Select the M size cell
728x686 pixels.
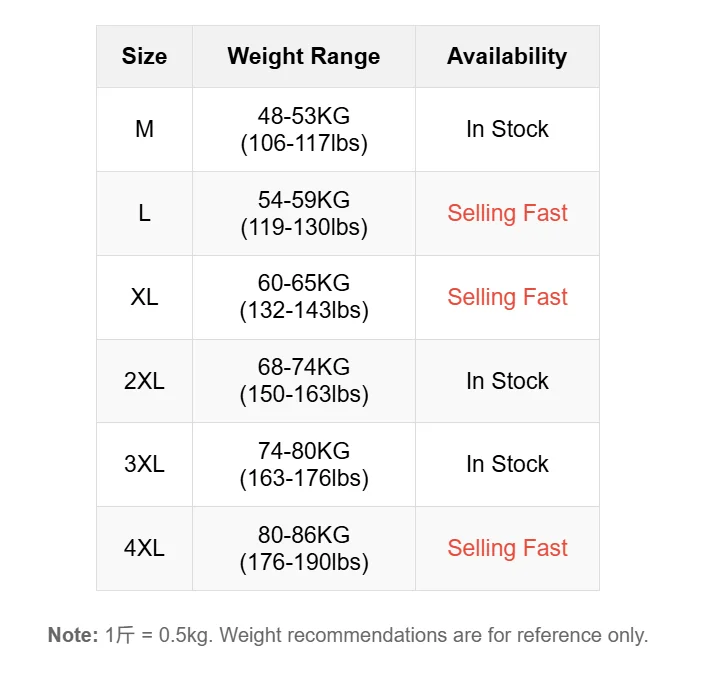(x=144, y=129)
